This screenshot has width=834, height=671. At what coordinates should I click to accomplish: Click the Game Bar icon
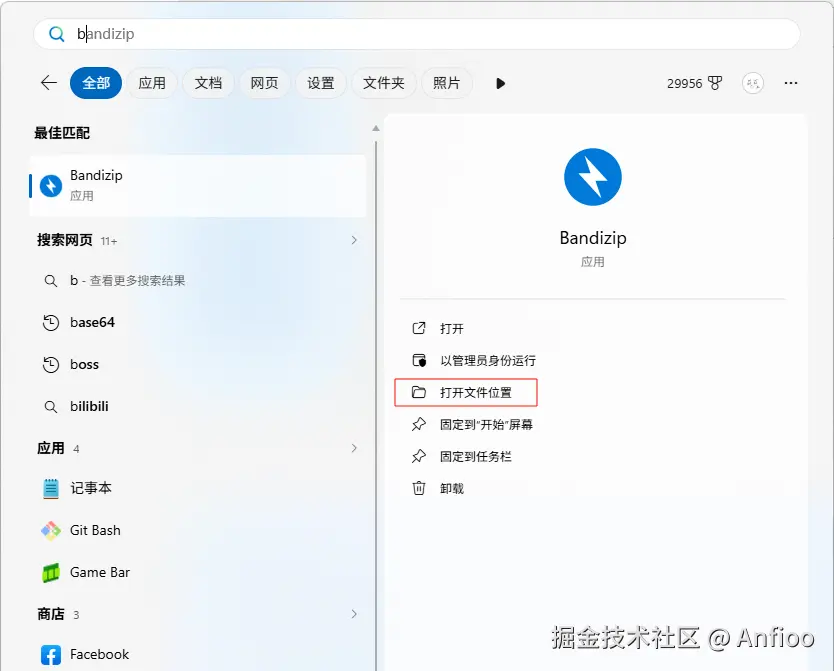(x=51, y=573)
